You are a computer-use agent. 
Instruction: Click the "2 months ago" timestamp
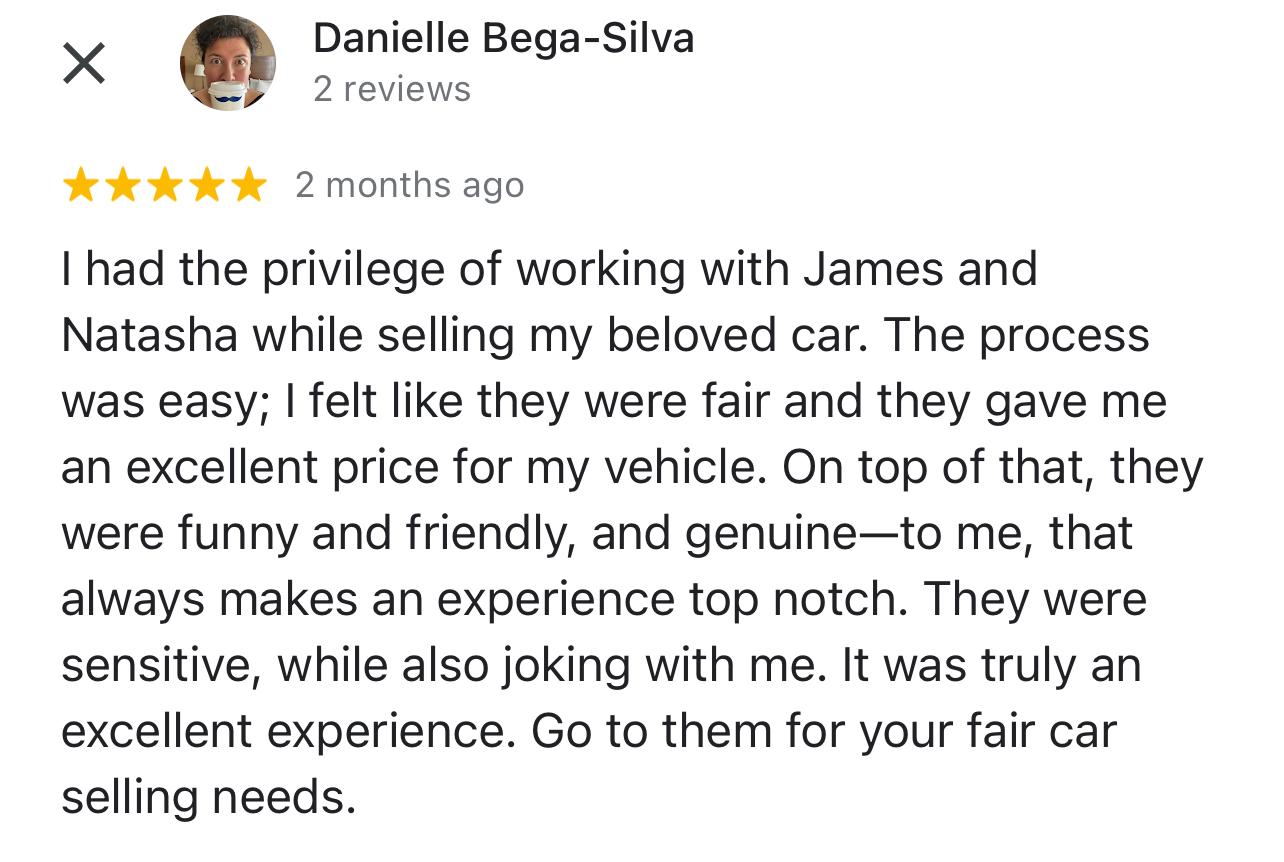point(409,186)
